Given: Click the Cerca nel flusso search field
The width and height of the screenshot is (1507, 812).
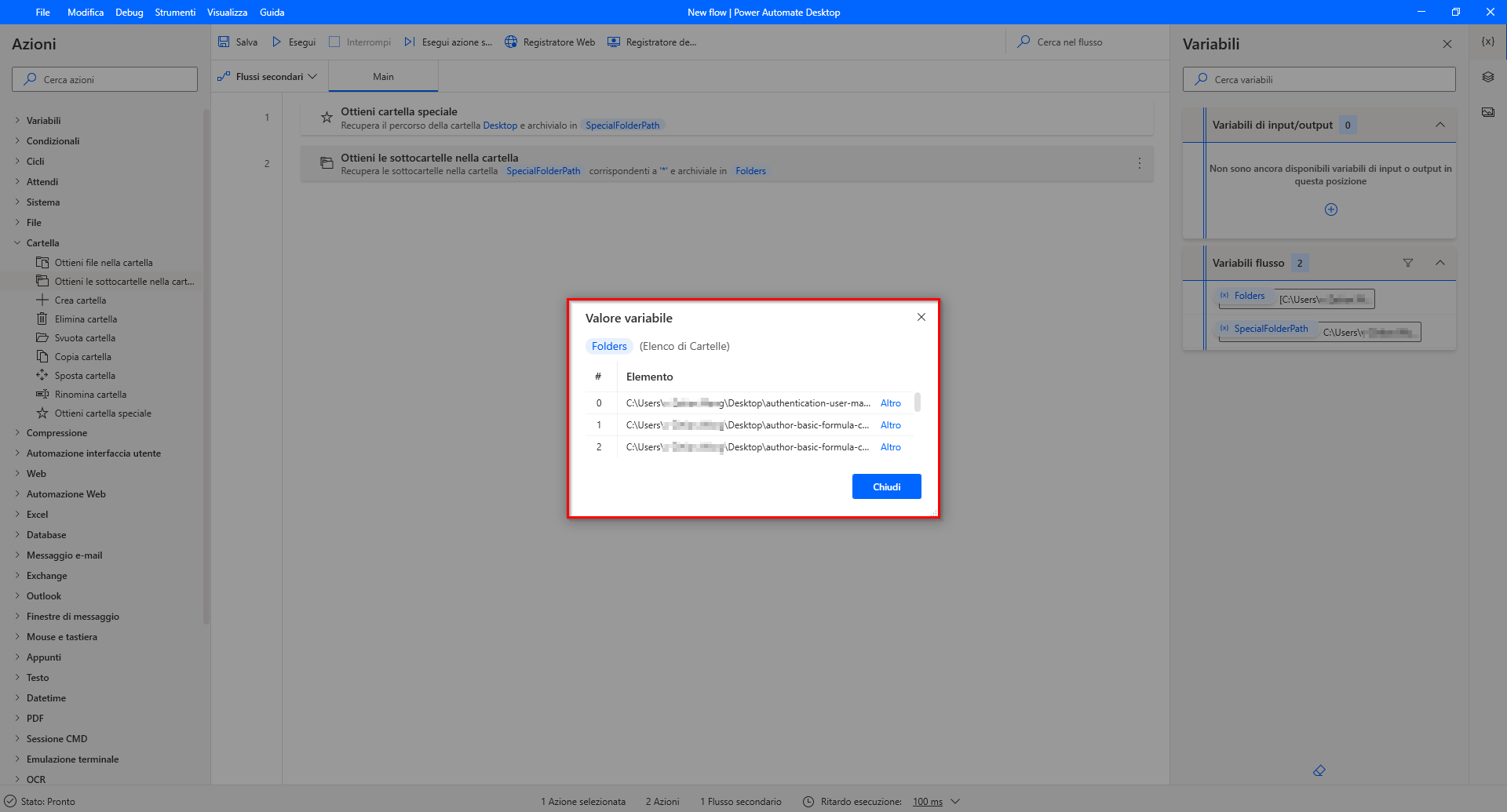Looking at the screenshot, I should (x=1086, y=42).
